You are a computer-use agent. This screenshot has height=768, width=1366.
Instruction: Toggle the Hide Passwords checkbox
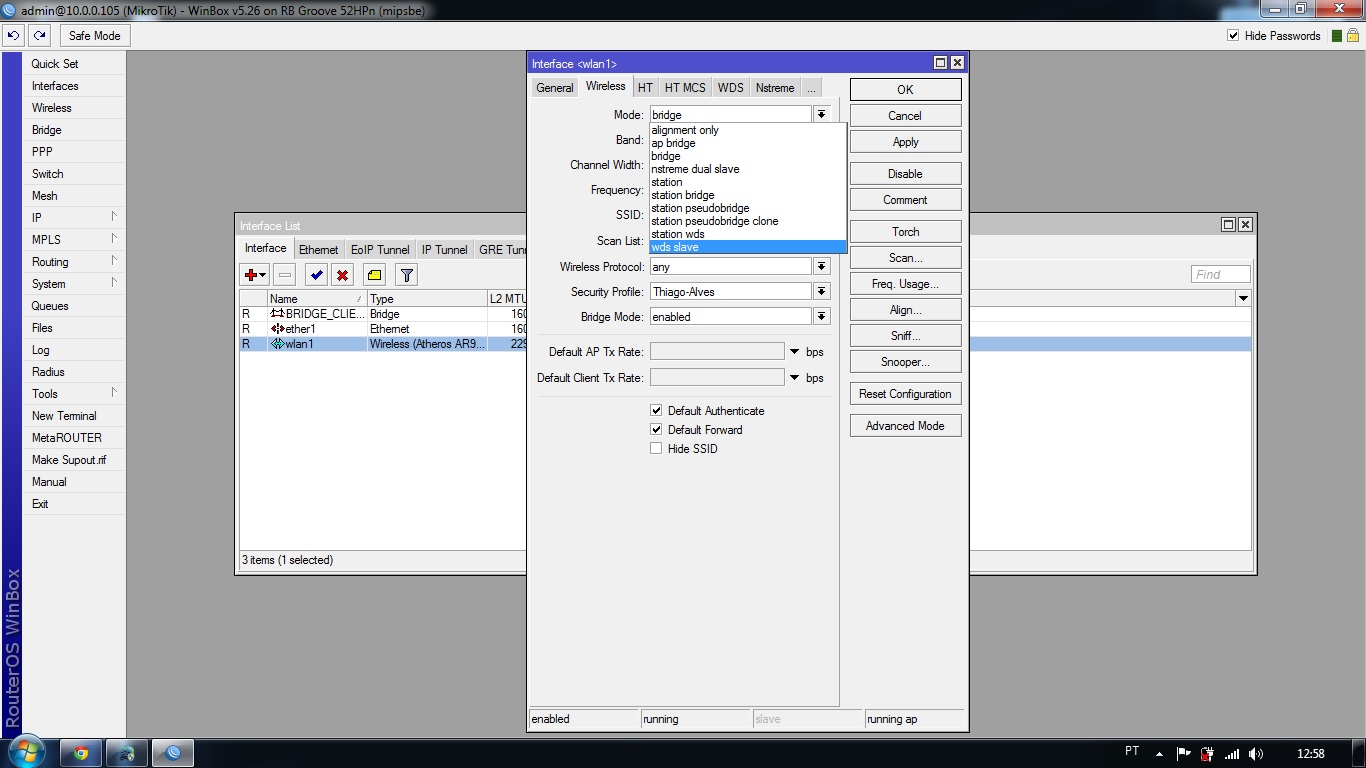1233,36
